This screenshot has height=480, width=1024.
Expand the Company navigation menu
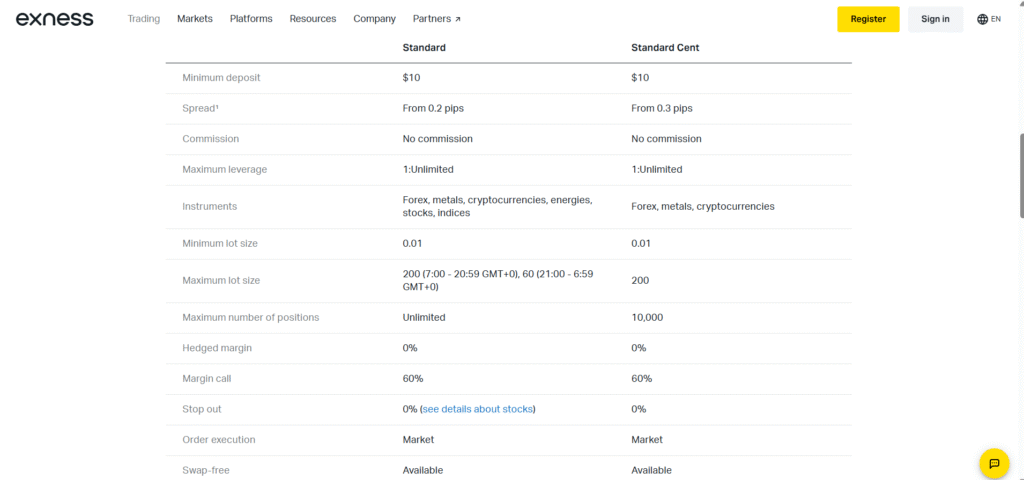374,19
